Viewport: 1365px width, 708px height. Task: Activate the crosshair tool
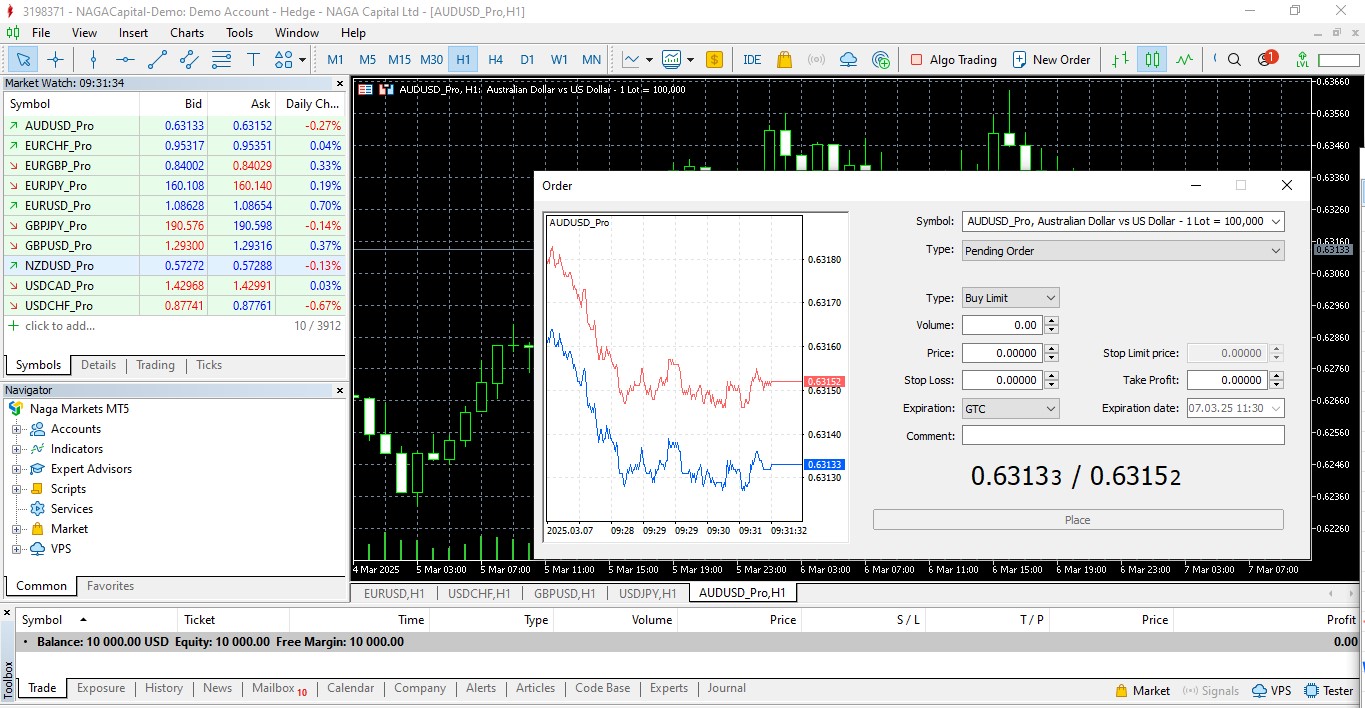tap(56, 60)
